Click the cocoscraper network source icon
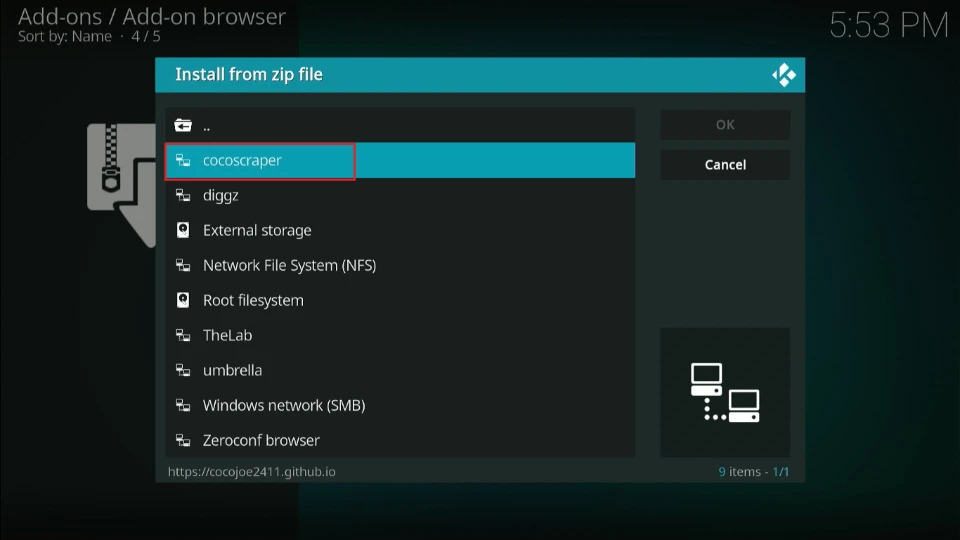This screenshot has height=540, width=960. tap(183, 160)
